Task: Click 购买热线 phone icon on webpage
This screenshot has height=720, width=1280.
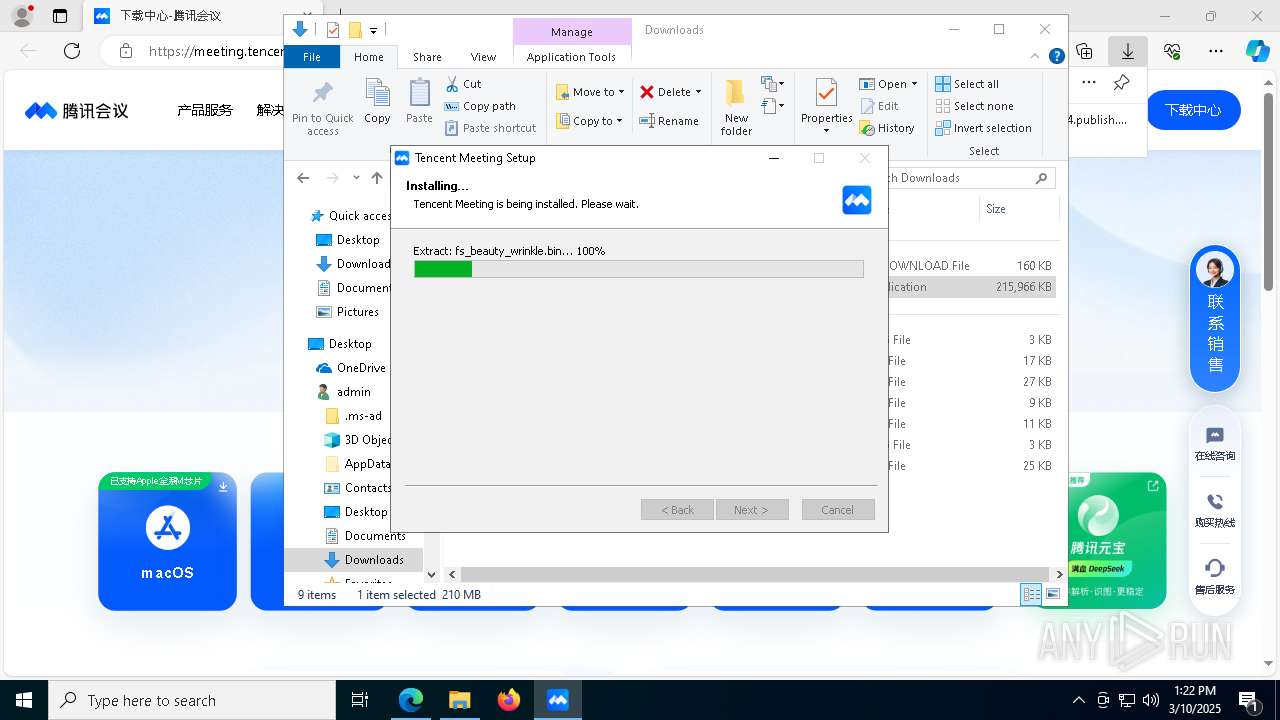Action: (1215, 502)
